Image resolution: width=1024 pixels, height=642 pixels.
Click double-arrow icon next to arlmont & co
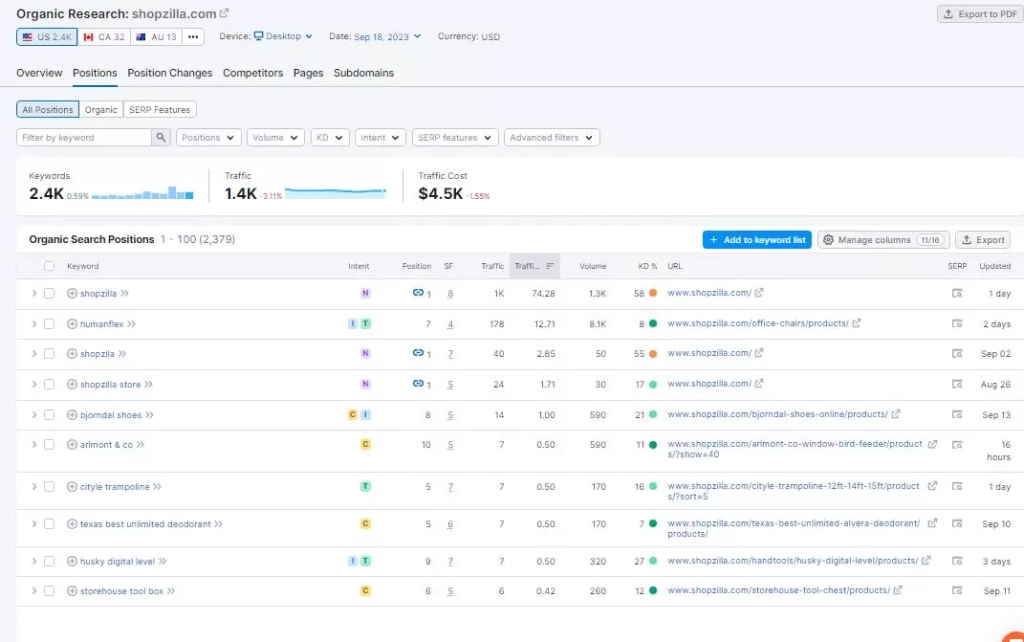[x=140, y=445]
